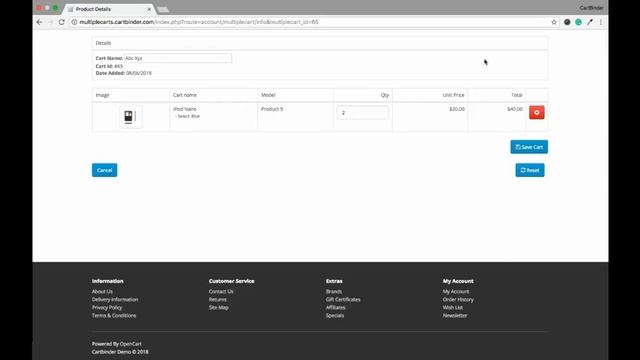Click the pen-shaped extension icon in toolbar
This screenshot has height=360, width=640.
tap(590, 22)
